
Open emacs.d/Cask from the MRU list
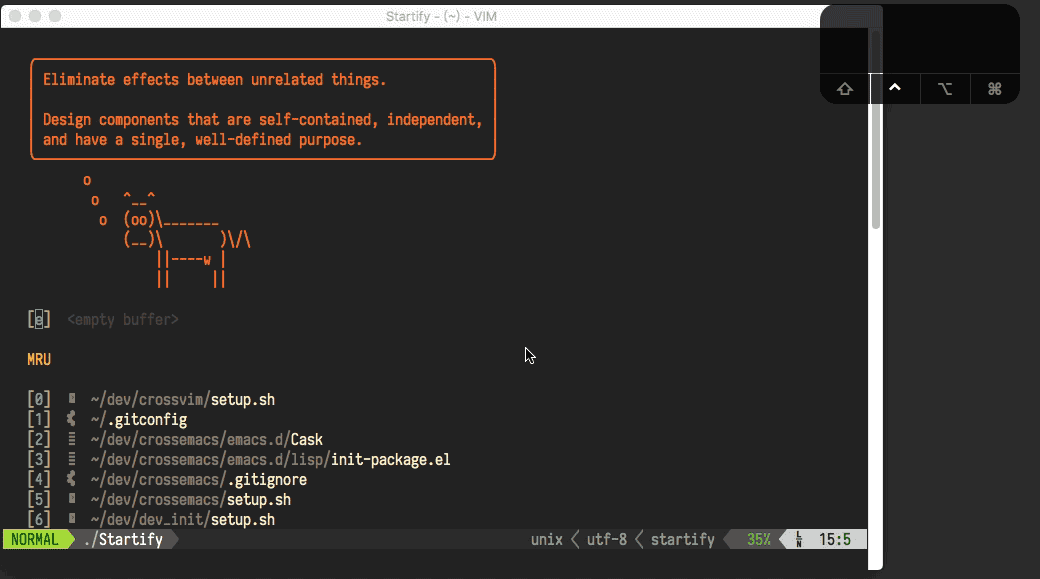coord(206,440)
